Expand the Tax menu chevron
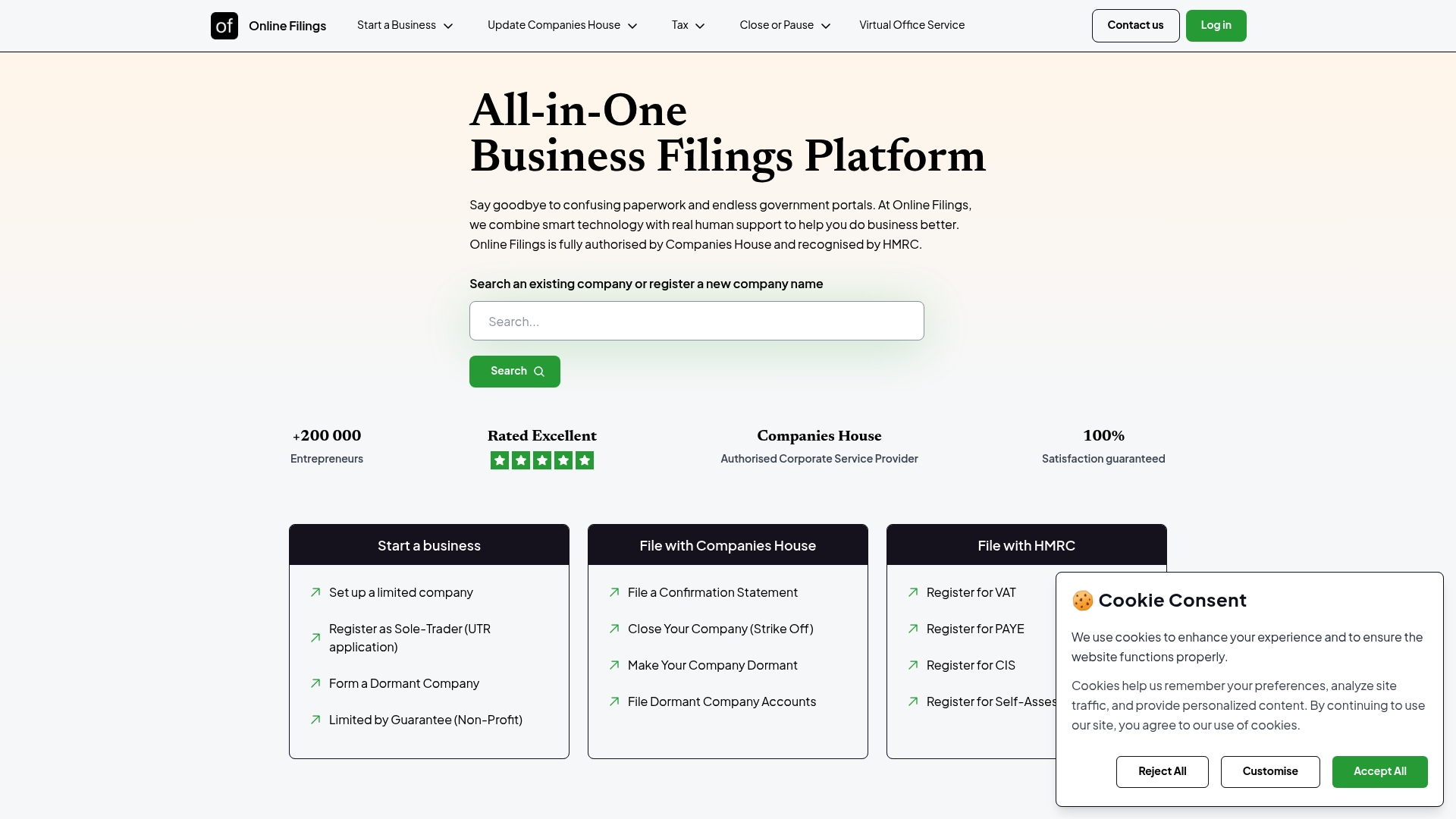This screenshot has width=1456, height=819. click(700, 26)
